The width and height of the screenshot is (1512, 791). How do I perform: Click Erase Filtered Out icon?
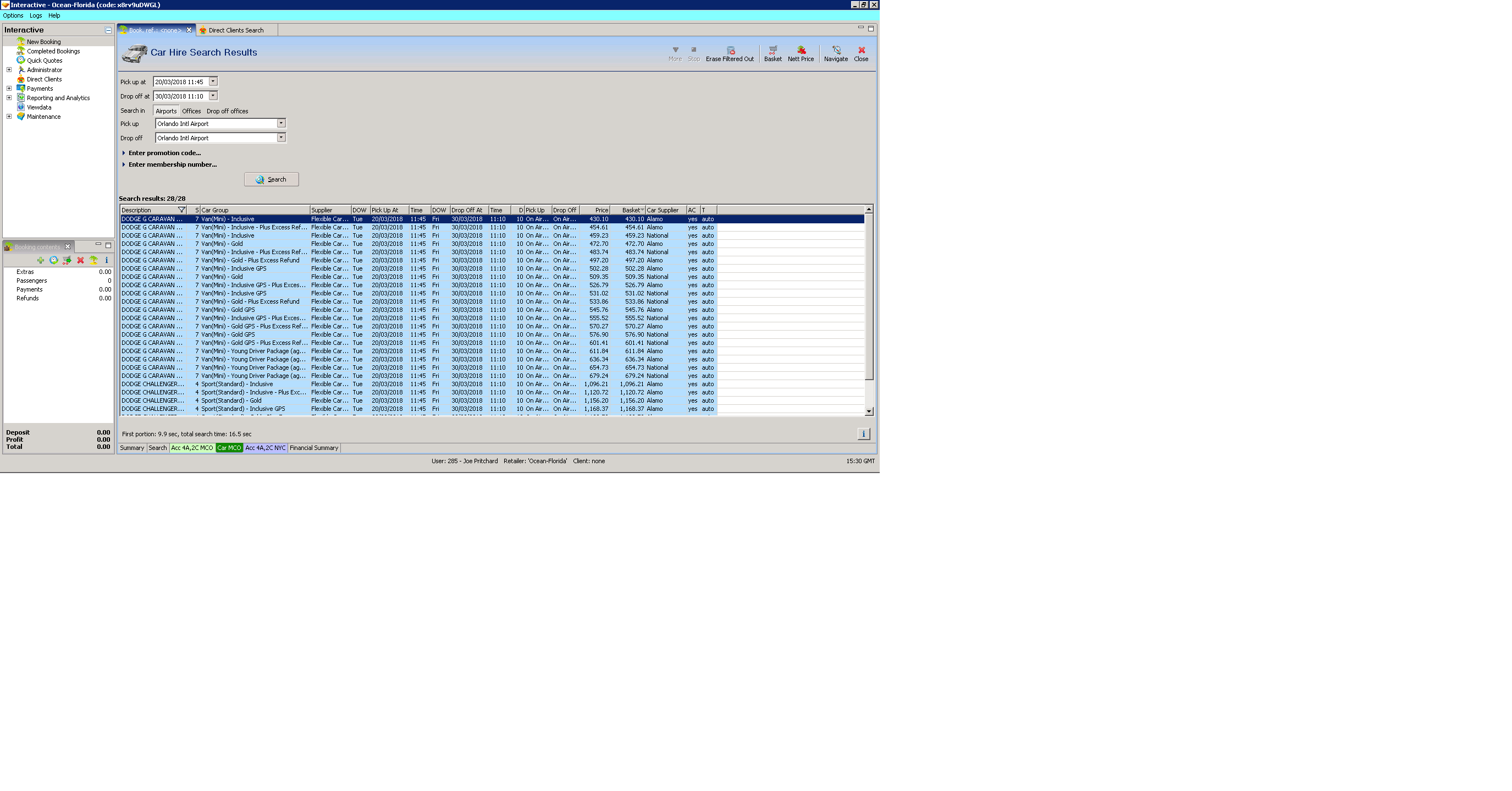pyautogui.click(x=730, y=51)
